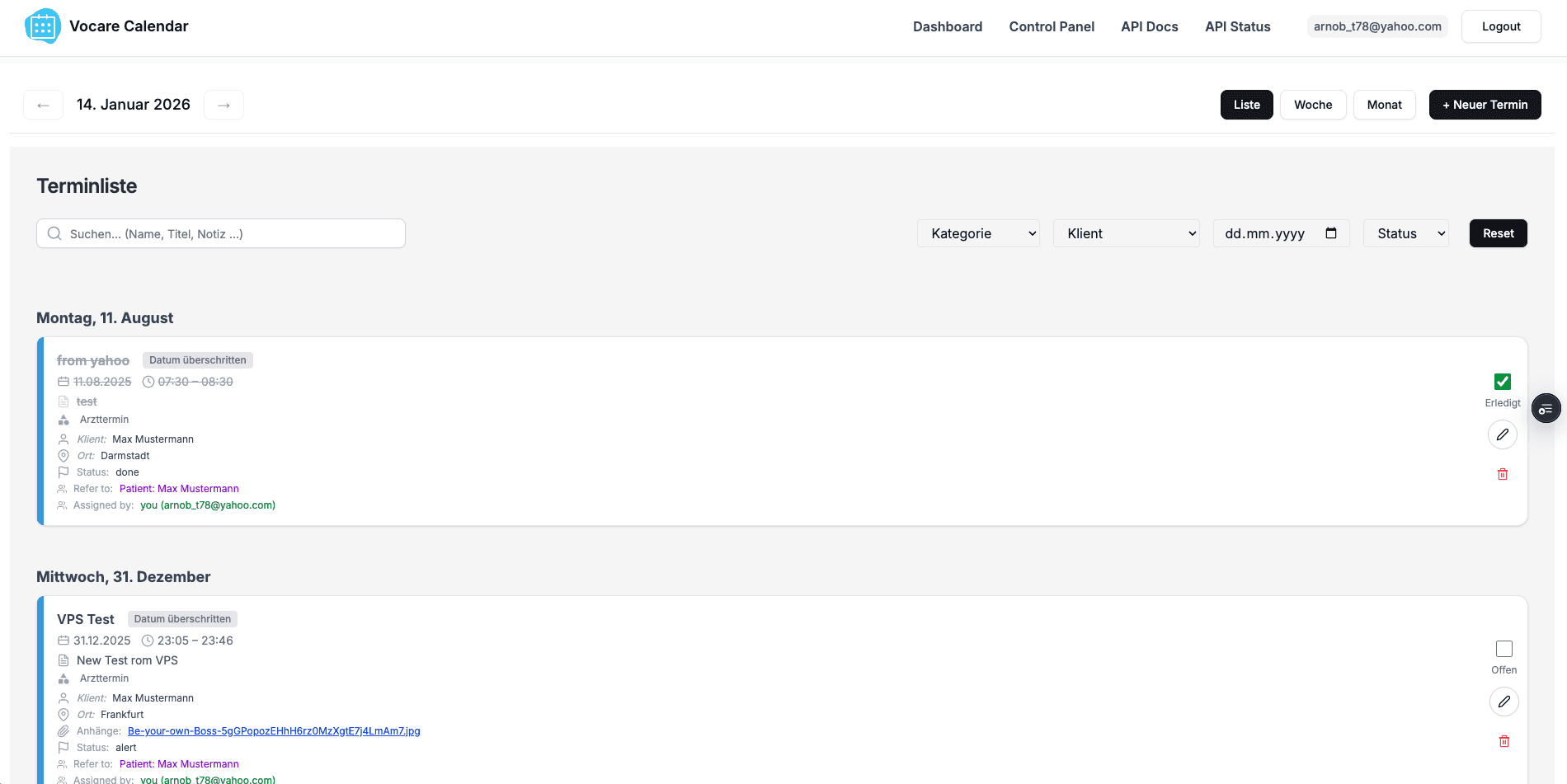
Task: Open the calendar picker in the date filter
Action: coord(1331,233)
